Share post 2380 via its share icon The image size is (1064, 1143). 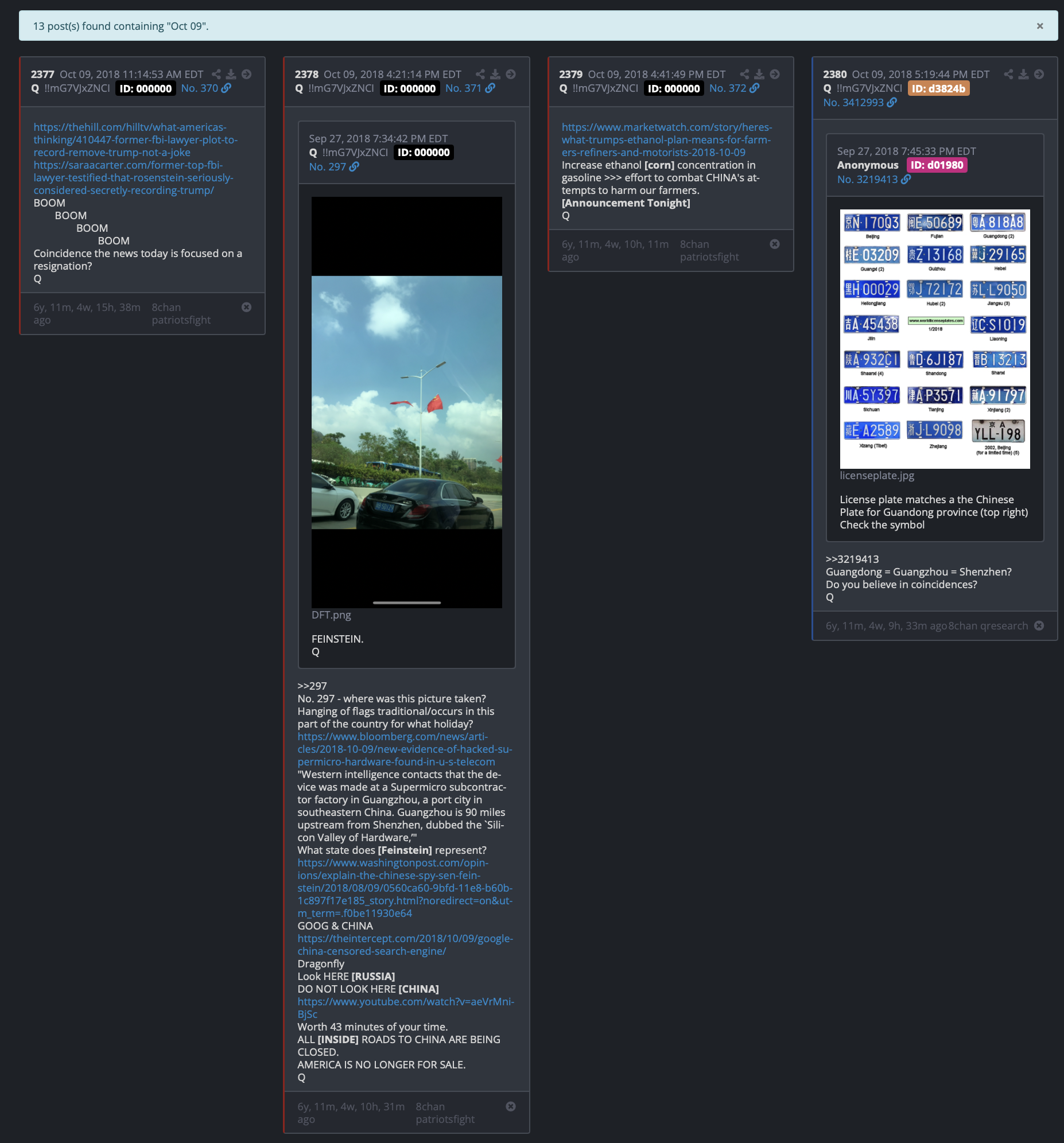point(1009,74)
